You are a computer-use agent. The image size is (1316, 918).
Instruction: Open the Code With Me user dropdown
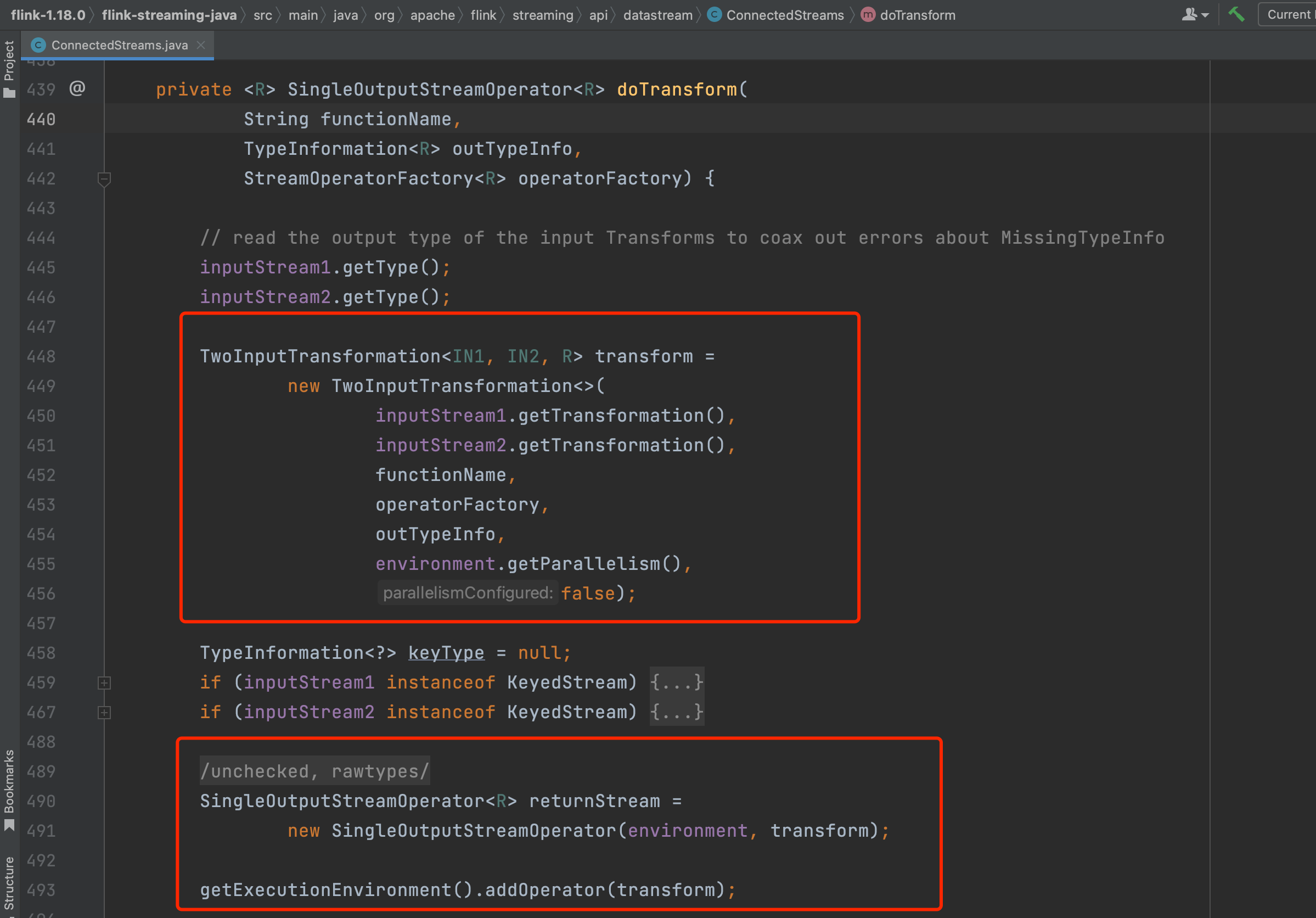coord(1195,15)
